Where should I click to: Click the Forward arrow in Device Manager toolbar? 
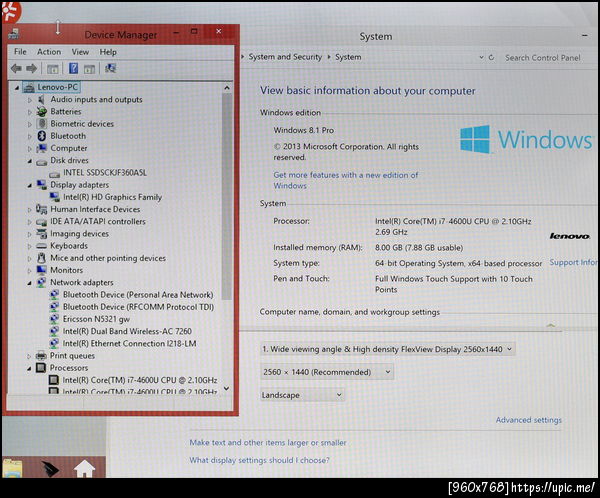(x=31, y=69)
